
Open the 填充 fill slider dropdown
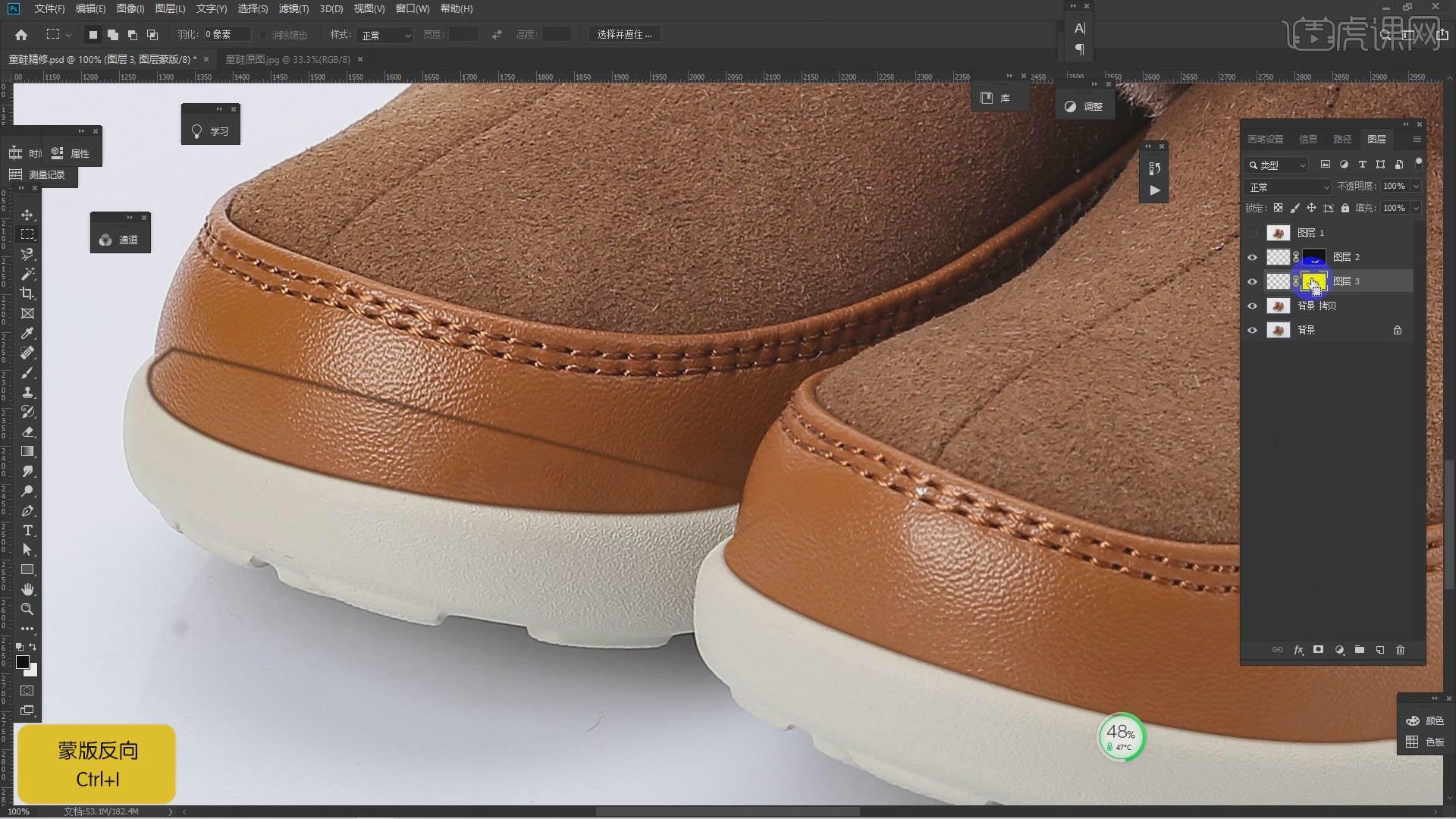tap(1415, 208)
